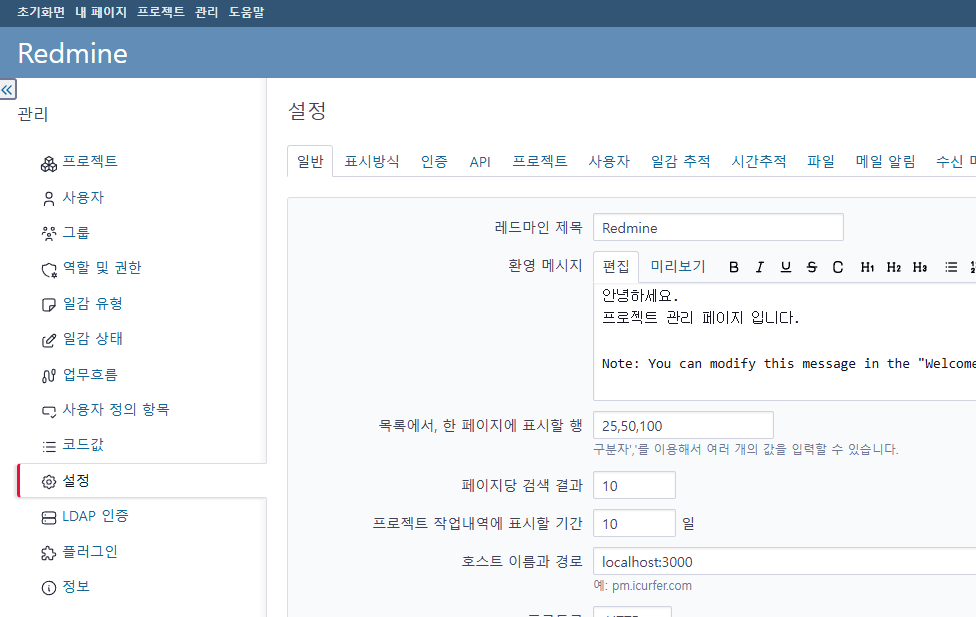Screen dimensions: 976x617
Task: Insert inline code with C icon
Action: [838, 267]
